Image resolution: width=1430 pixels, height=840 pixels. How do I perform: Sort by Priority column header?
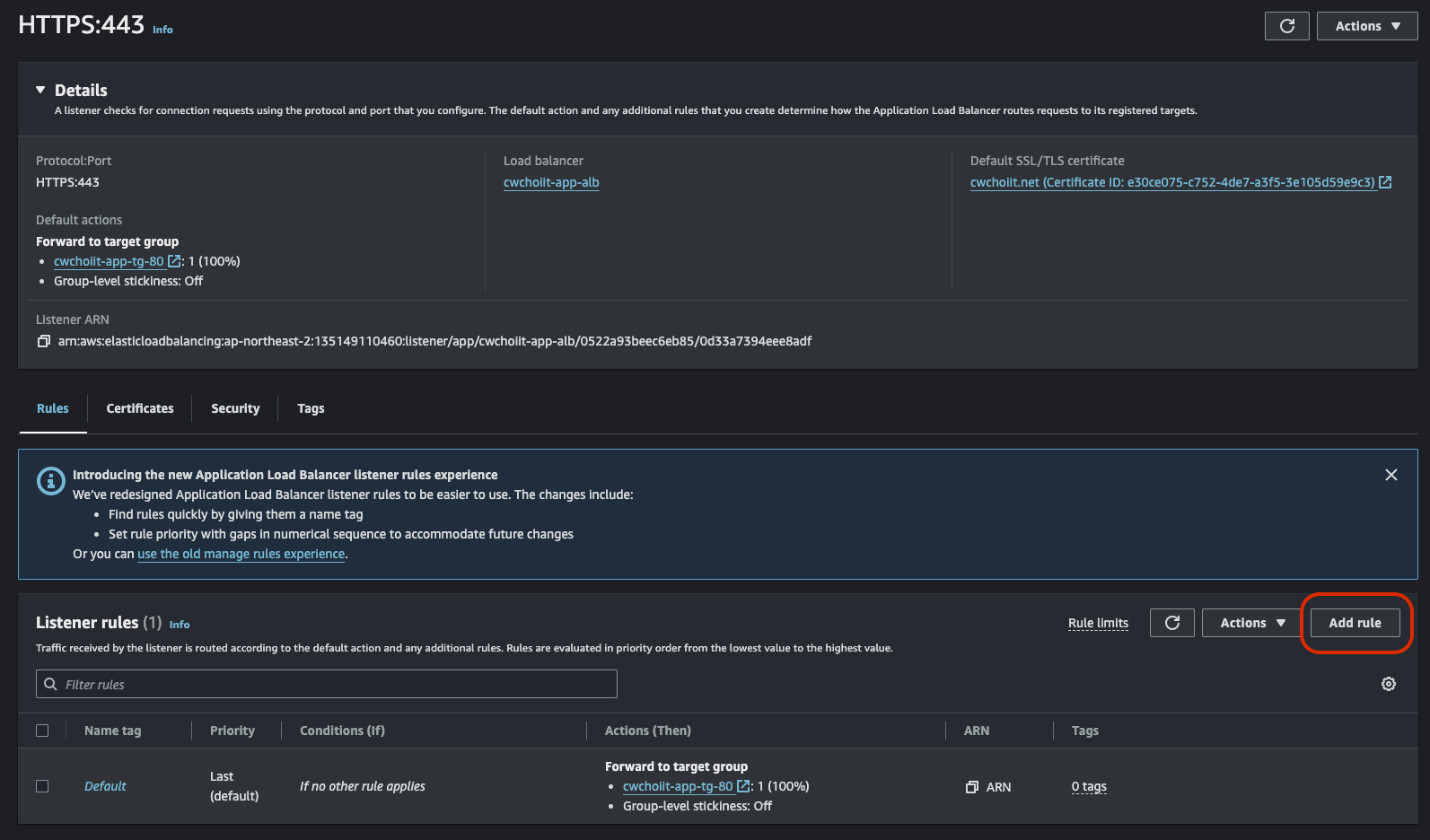coord(232,731)
